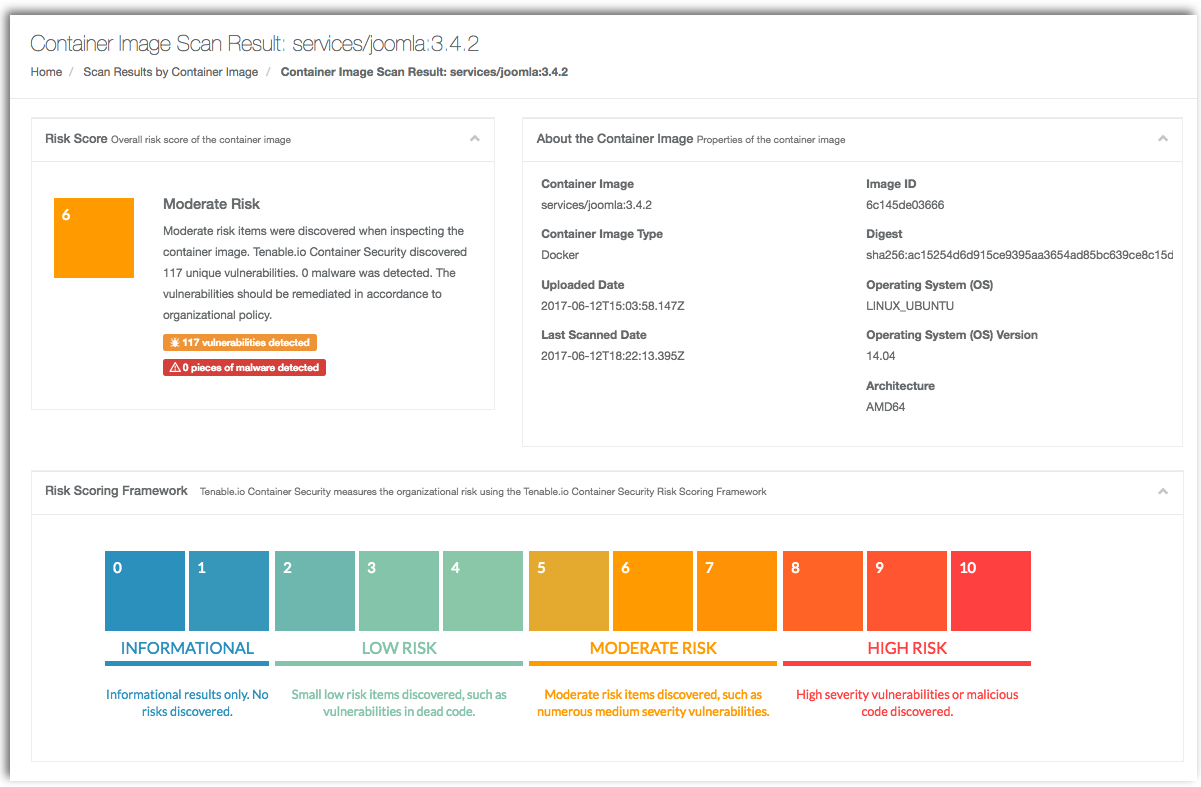The image size is (1201, 787).
Task: Click the 0 pieces of malware detected badge
Action: (244, 367)
